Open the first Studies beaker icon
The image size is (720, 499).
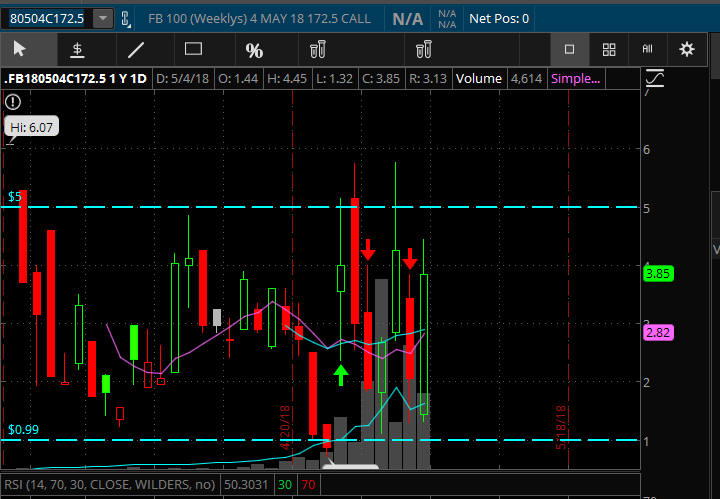point(318,49)
